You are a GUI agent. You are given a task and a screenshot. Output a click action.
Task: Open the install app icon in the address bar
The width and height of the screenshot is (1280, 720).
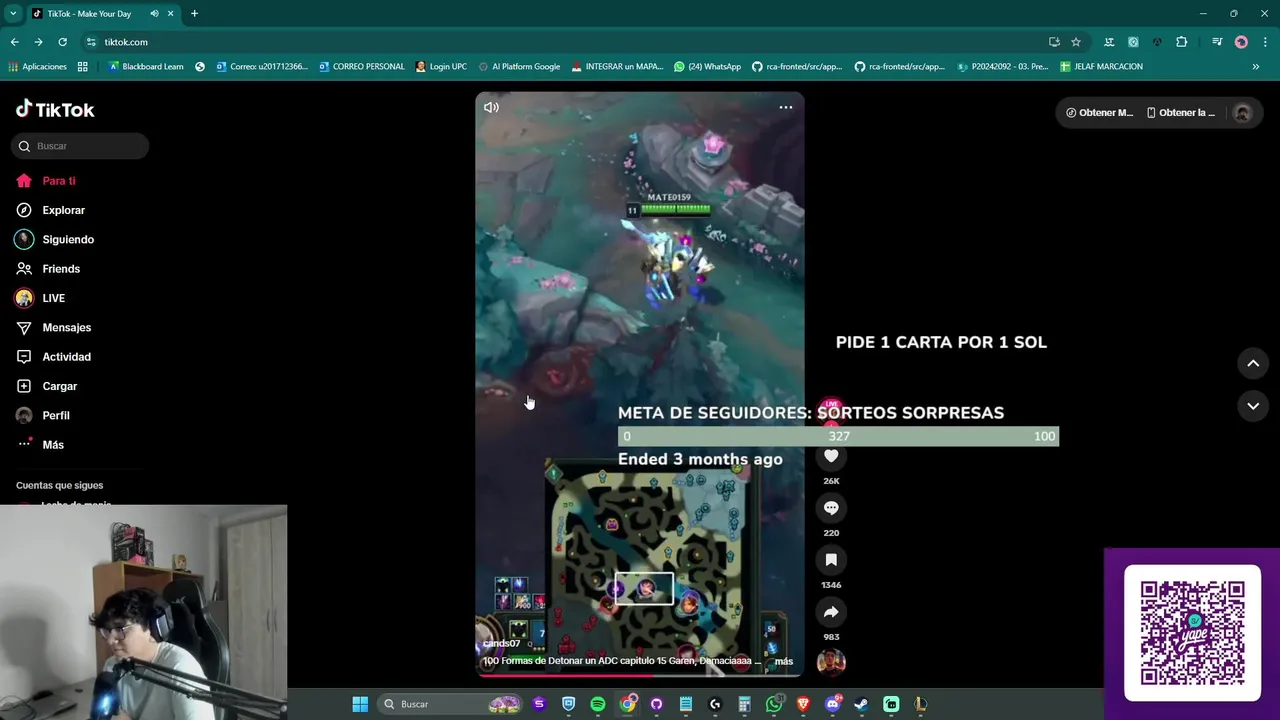1054,42
